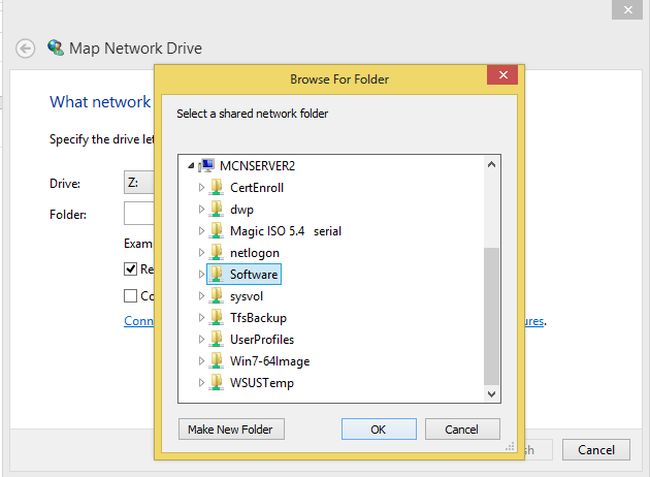Select the Magic ISO 5.4 serial label
Viewport: 650px width, 477px height.
pyautogui.click(x=286, y=231)
